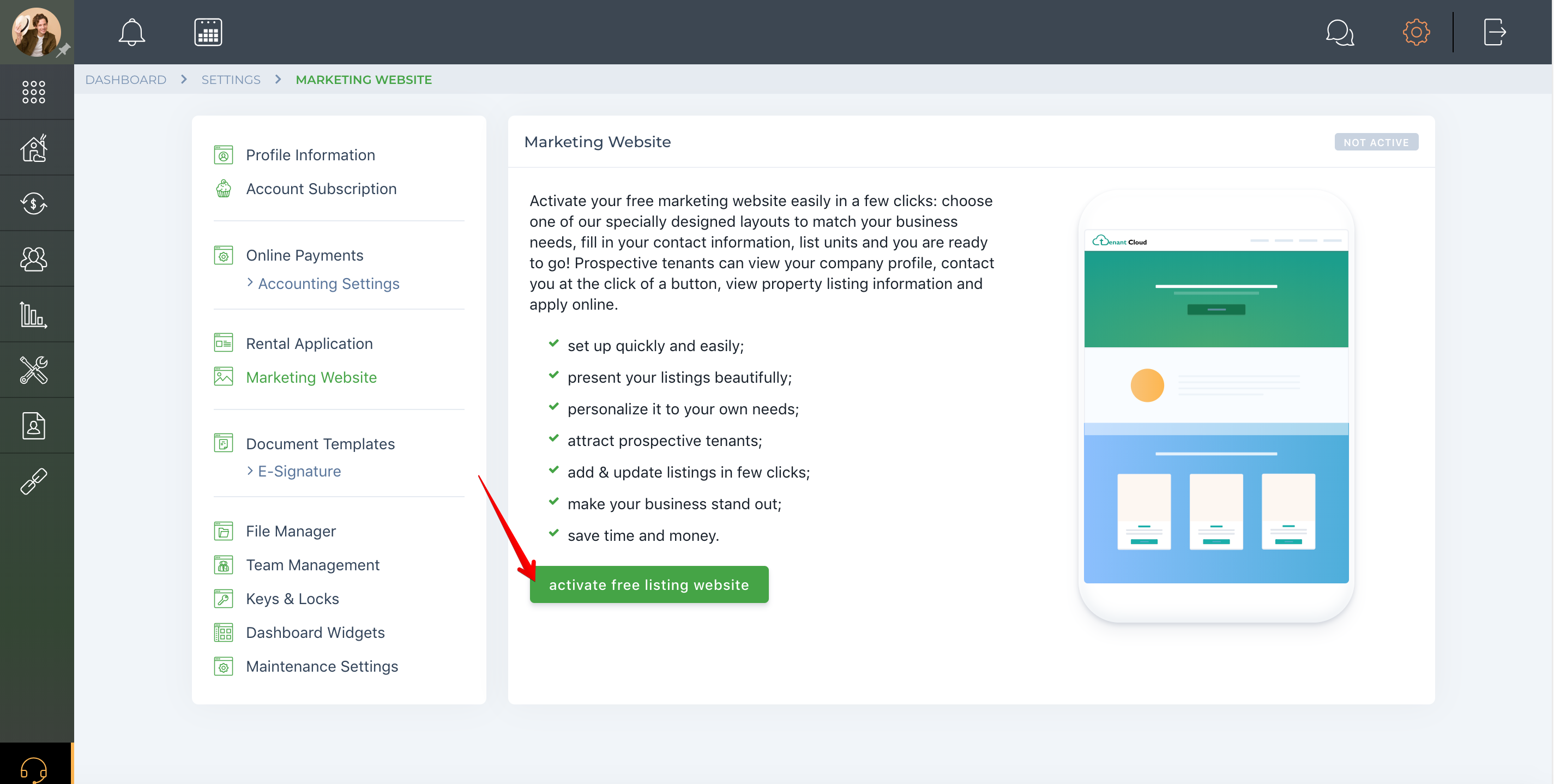
Task: Open the notifications bell
Action: pos(131,32)
